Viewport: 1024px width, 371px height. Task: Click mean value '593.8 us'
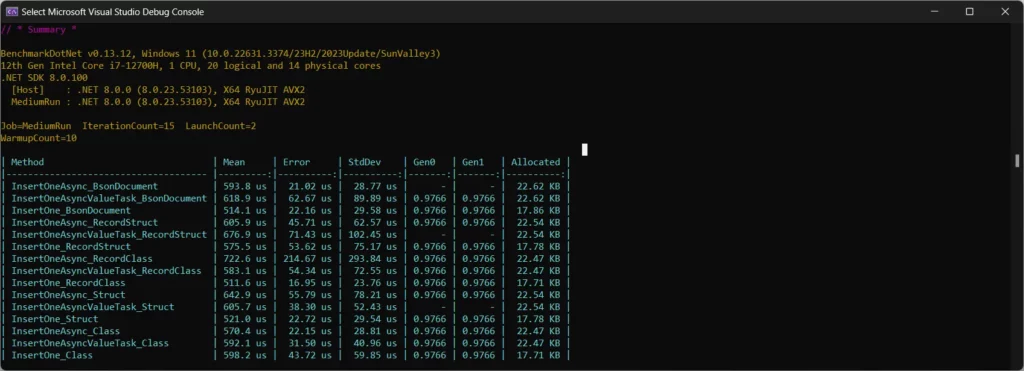pos(245,186)
